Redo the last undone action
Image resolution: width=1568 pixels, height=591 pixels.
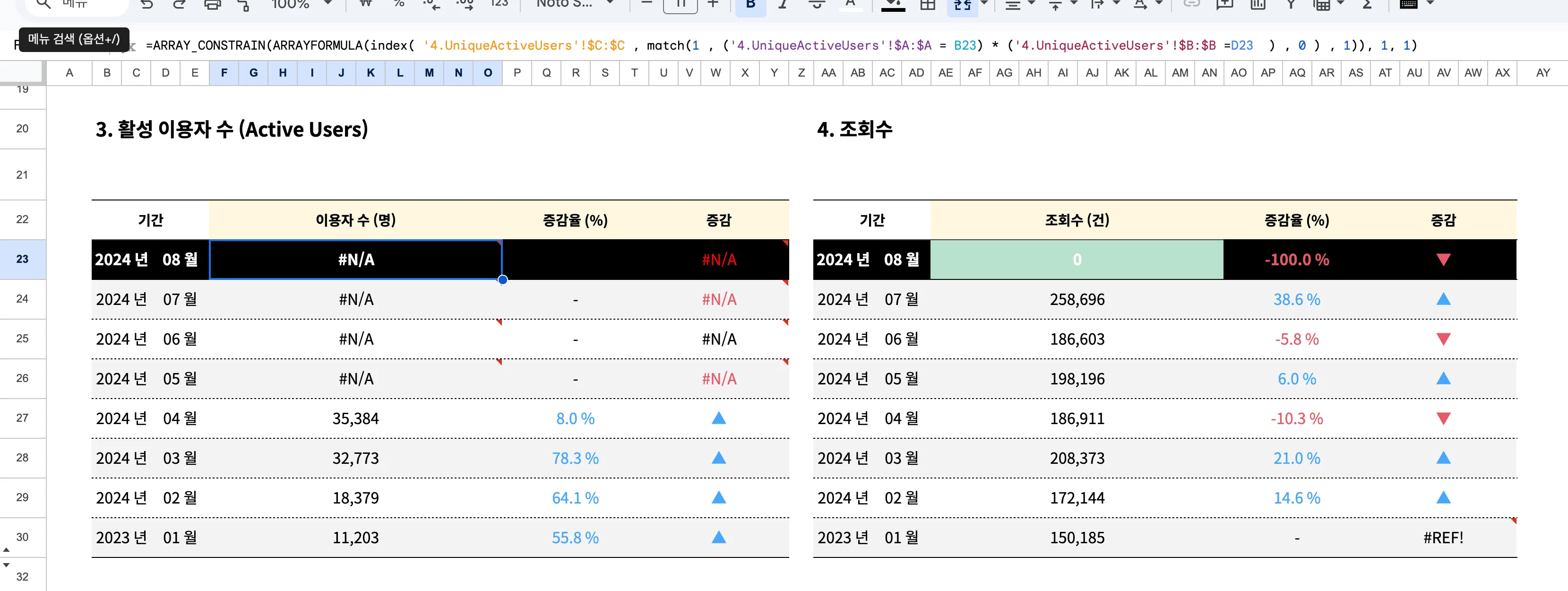pyautogui.click(x=179, y=4)
